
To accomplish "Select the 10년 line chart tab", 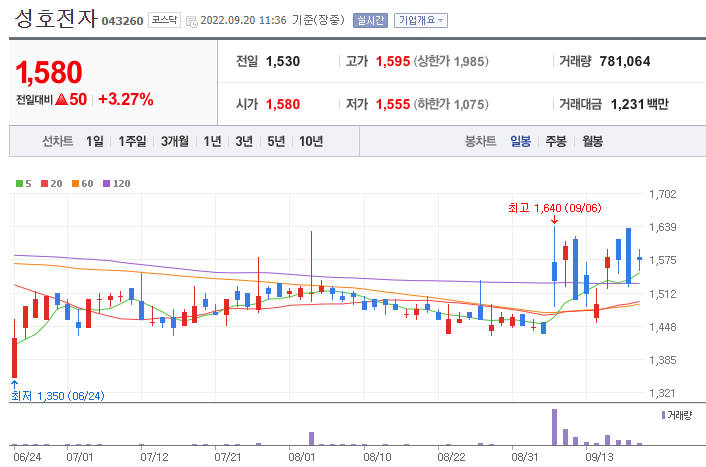I will click(311, 141).
